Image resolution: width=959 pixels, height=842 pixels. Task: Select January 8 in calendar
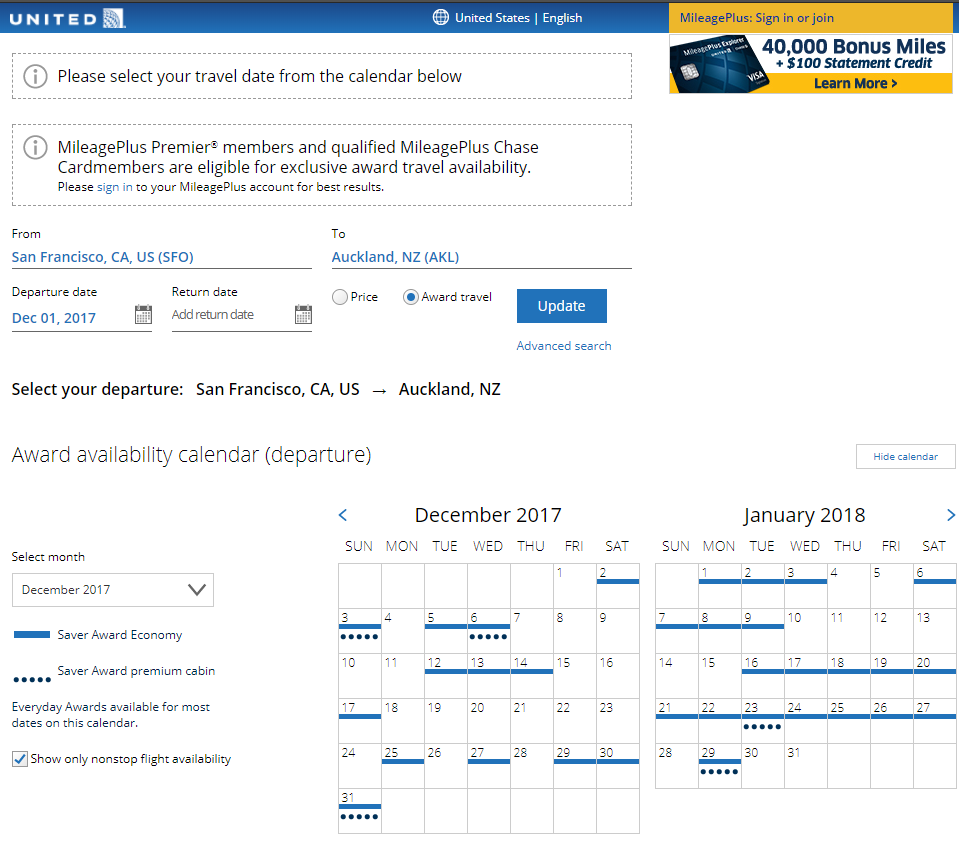720,630
